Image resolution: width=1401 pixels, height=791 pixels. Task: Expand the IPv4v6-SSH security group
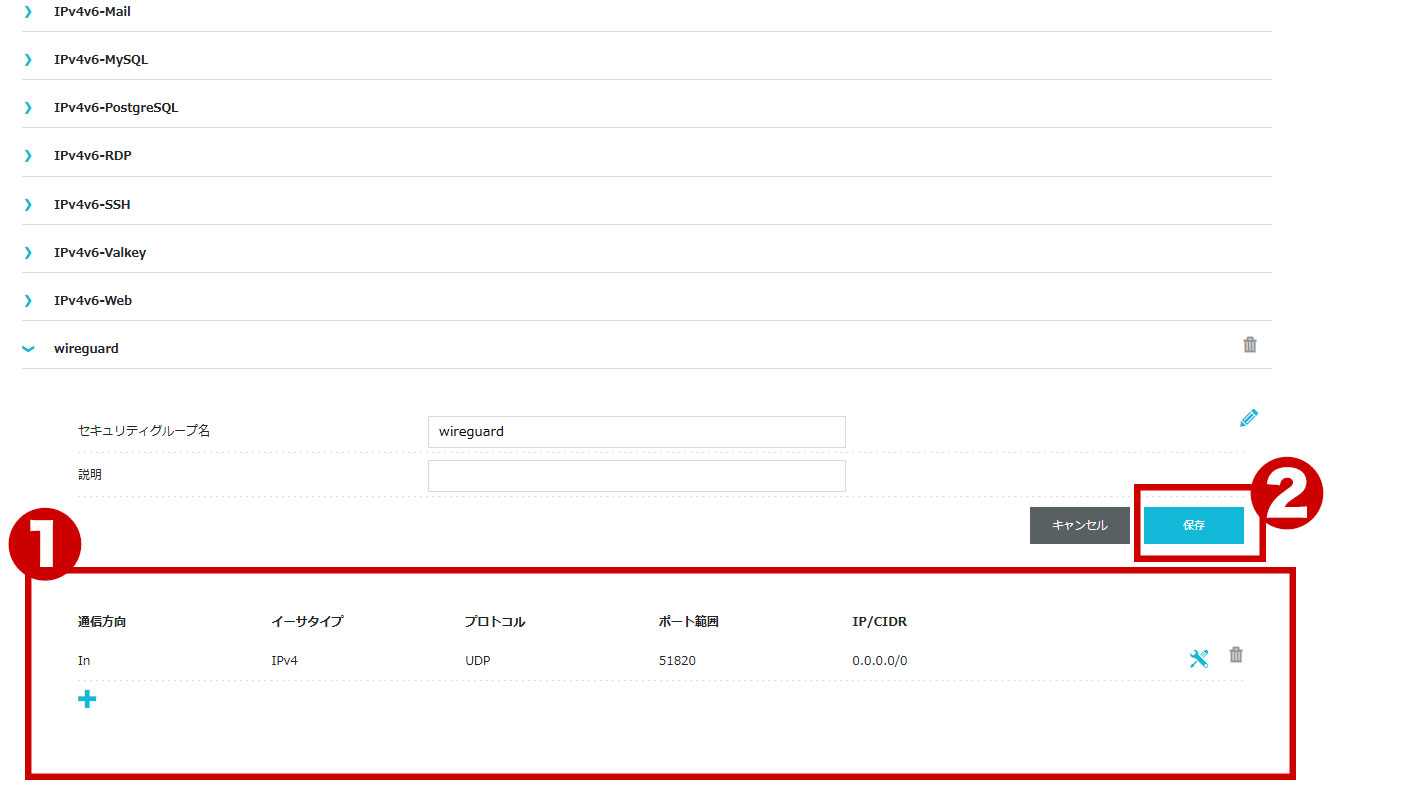pos(28,205)
